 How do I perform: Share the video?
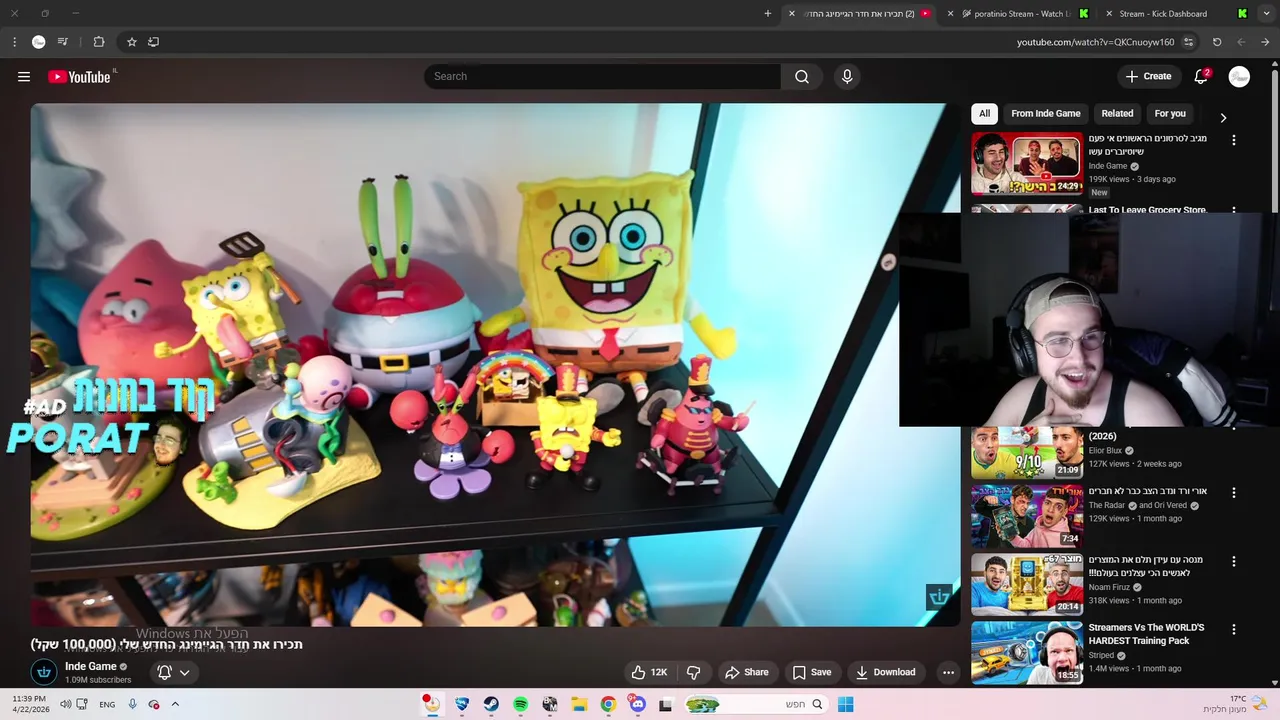click(747, 672)
